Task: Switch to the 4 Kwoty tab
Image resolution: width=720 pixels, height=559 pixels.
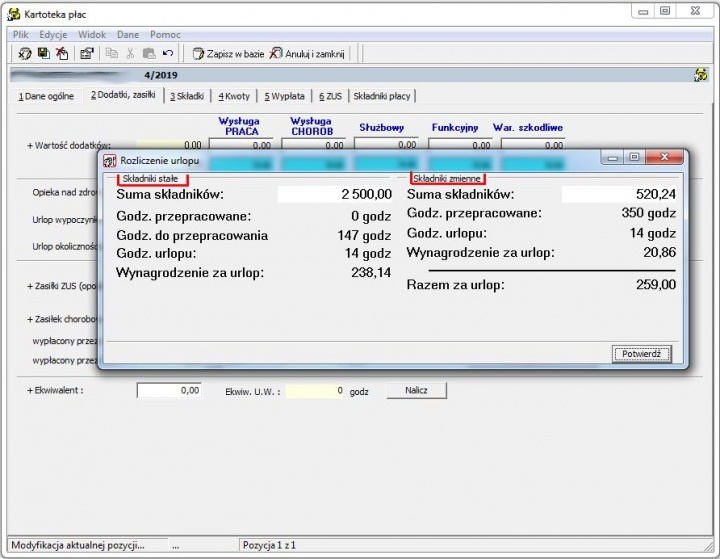Action: coord(234,96)
